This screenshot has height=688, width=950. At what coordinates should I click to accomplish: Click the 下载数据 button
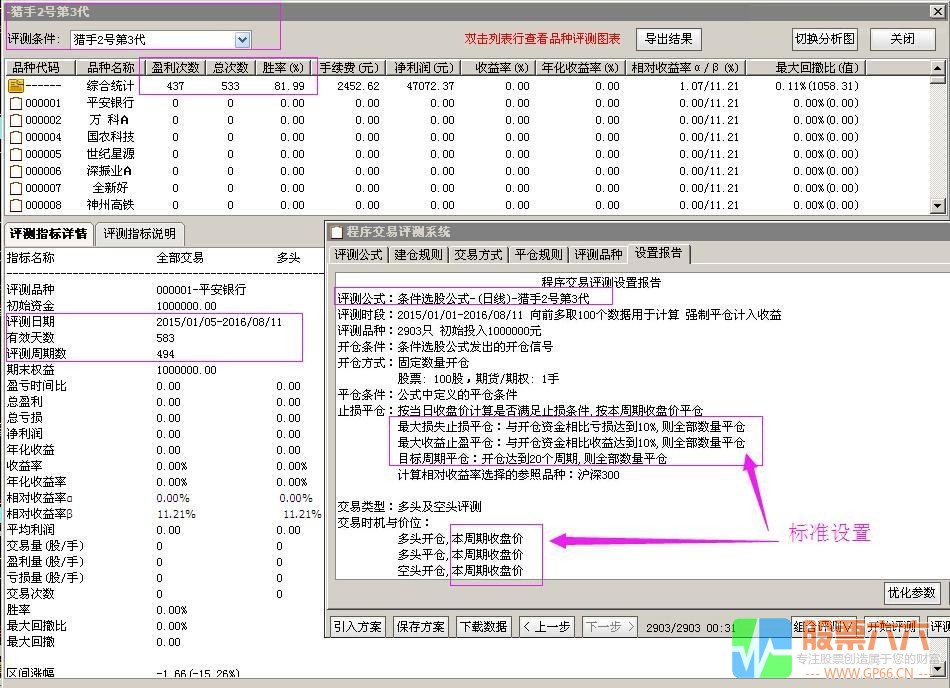click(x=483, y=627)
